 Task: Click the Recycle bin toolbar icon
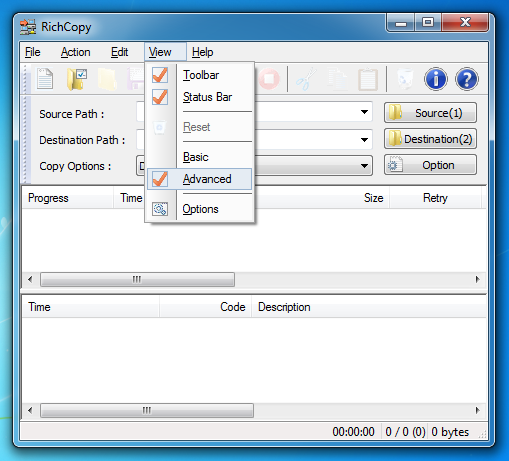coord(405,79)
